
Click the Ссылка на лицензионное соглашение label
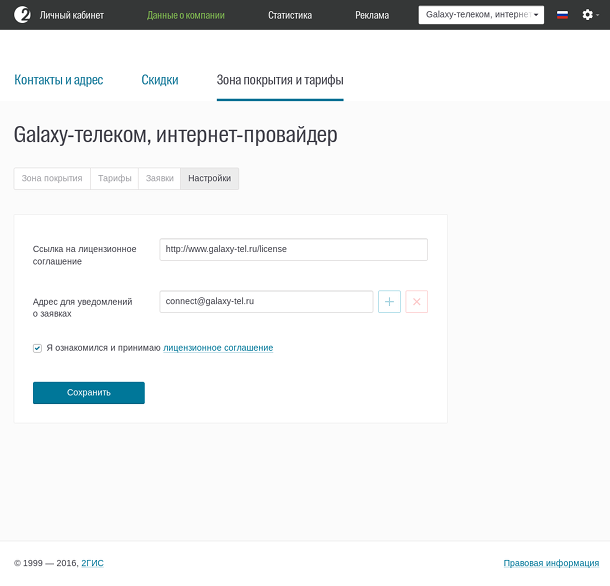tap(84, 255)
